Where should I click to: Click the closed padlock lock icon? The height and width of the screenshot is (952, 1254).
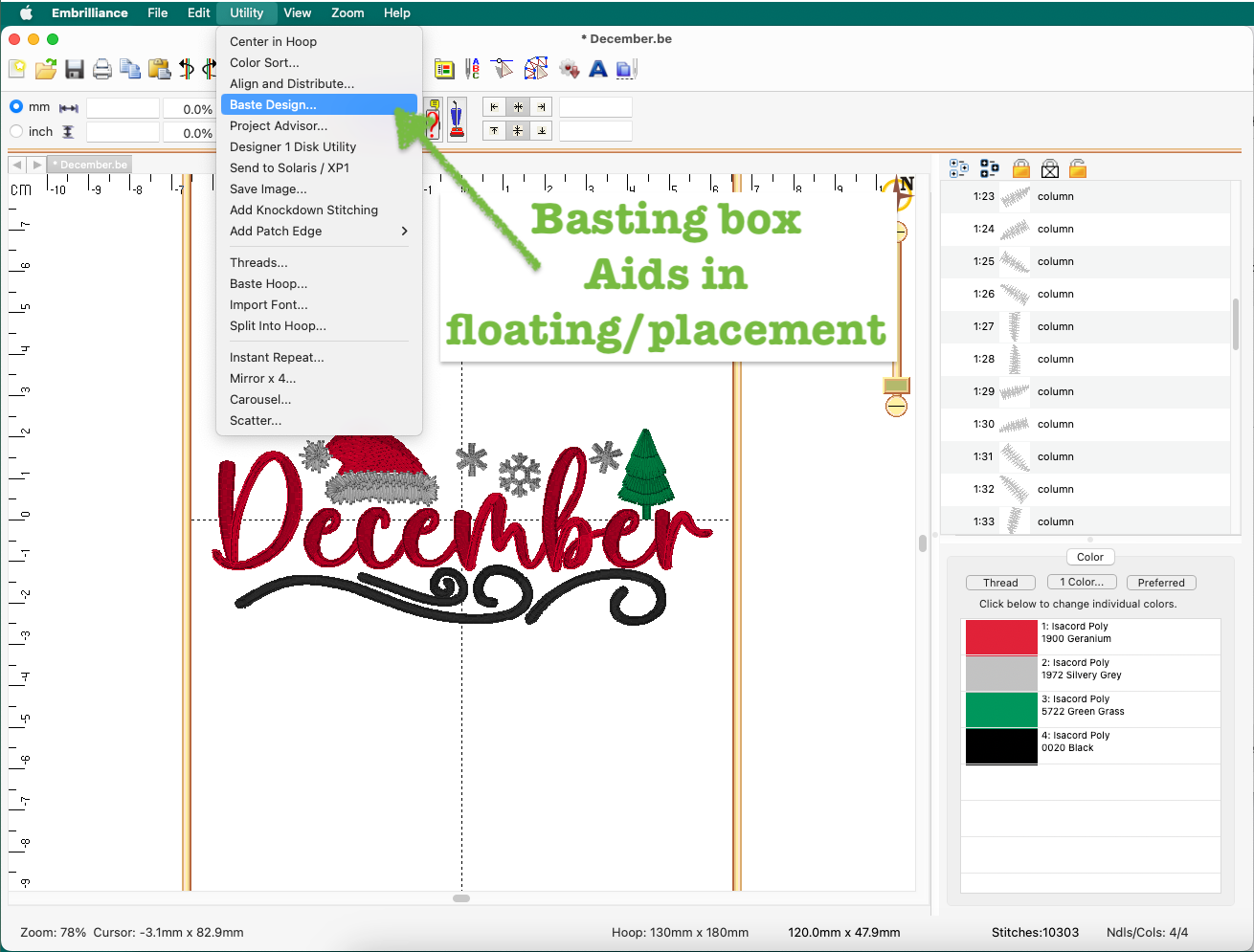(1021, 169)
